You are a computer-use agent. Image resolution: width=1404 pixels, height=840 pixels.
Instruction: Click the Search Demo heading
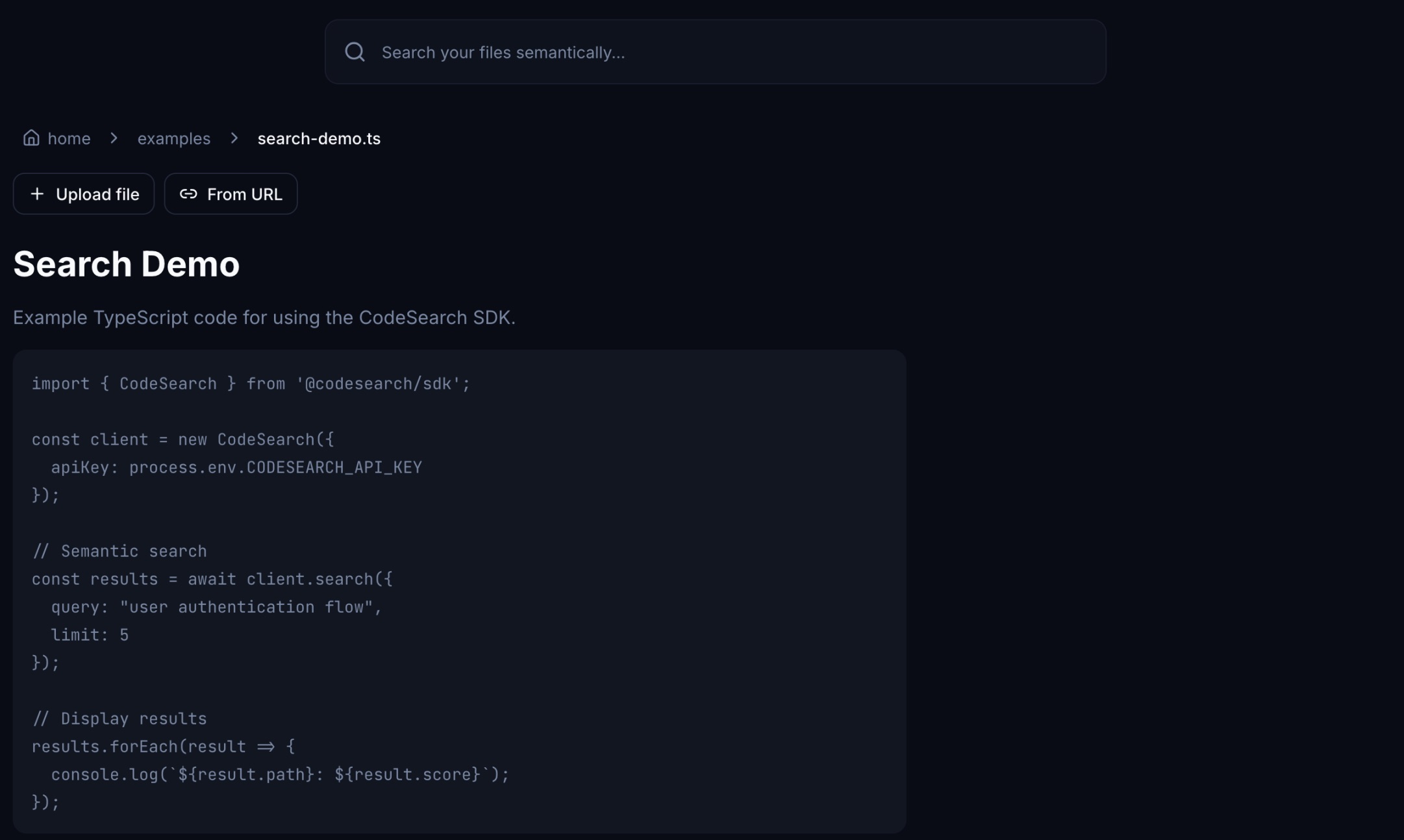point(127,264)
